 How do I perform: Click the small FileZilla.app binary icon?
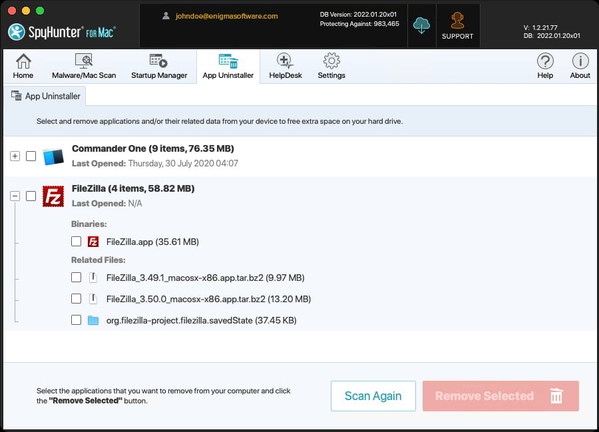click(x=93, y=241)
